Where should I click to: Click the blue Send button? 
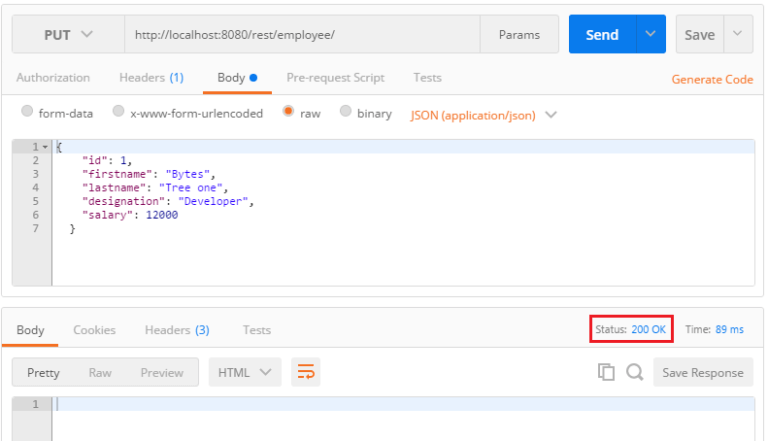[602, 34]
